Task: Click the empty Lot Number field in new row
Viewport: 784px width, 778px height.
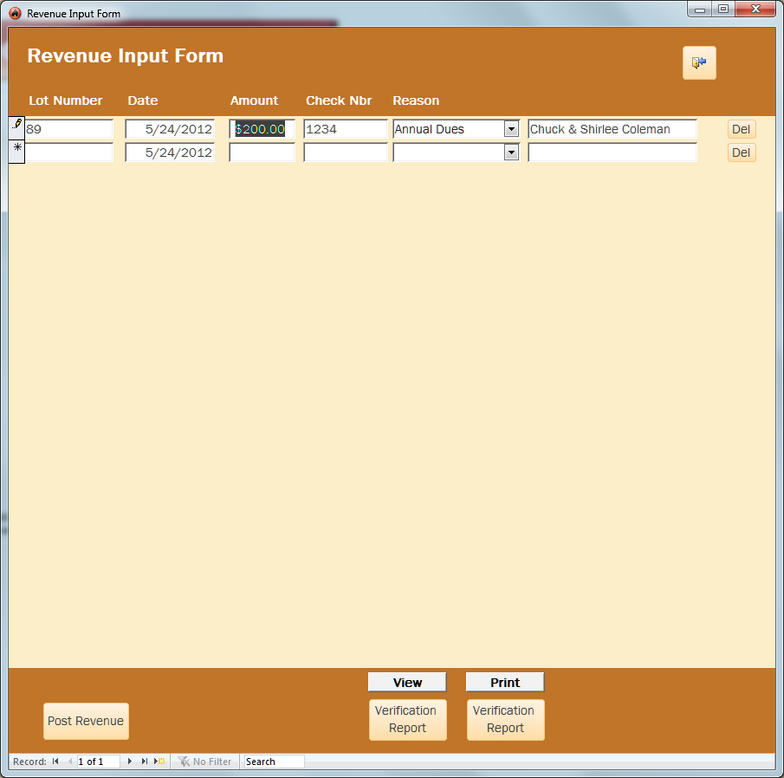Action: point(69,152)
